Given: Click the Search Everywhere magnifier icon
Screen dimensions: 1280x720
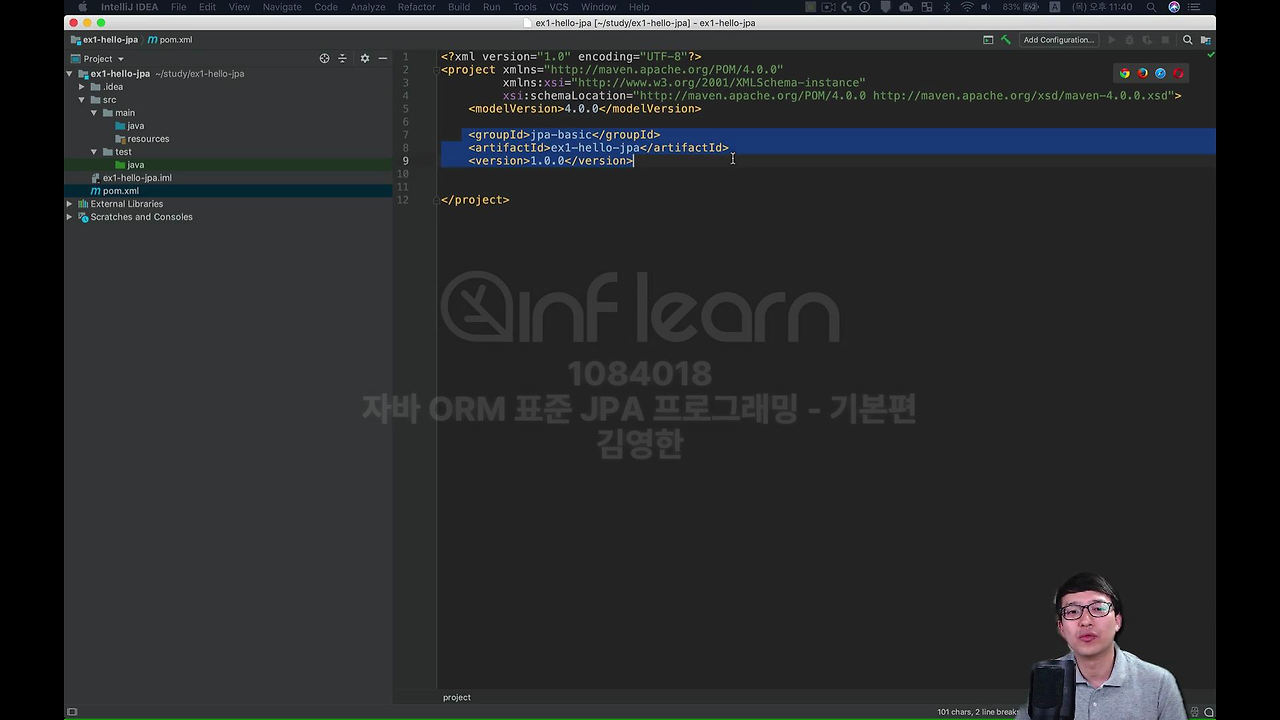Looking at the screenshot, I should 1188,40.
